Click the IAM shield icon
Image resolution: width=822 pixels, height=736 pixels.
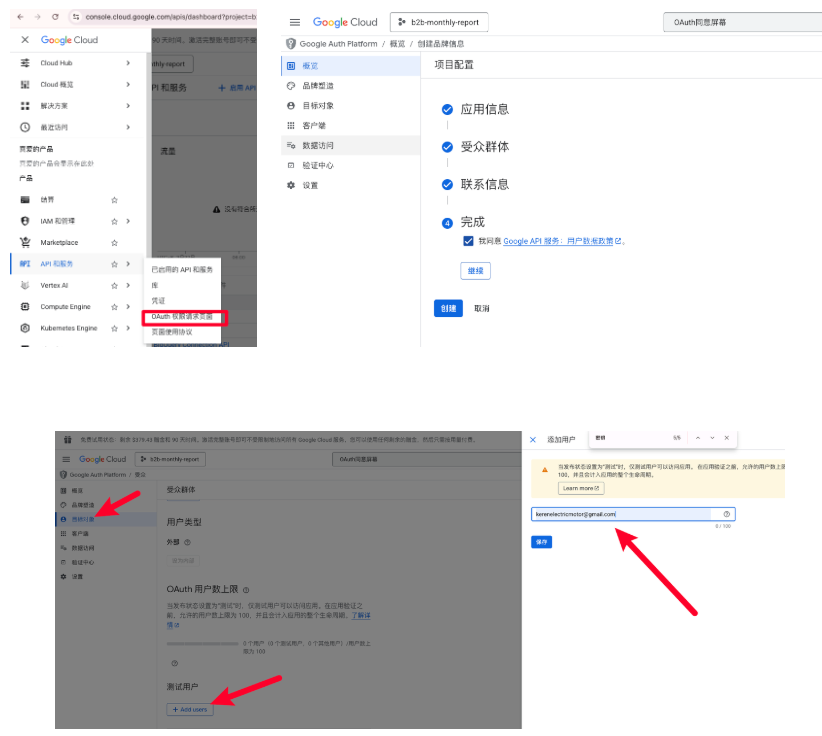click(25, 221)
